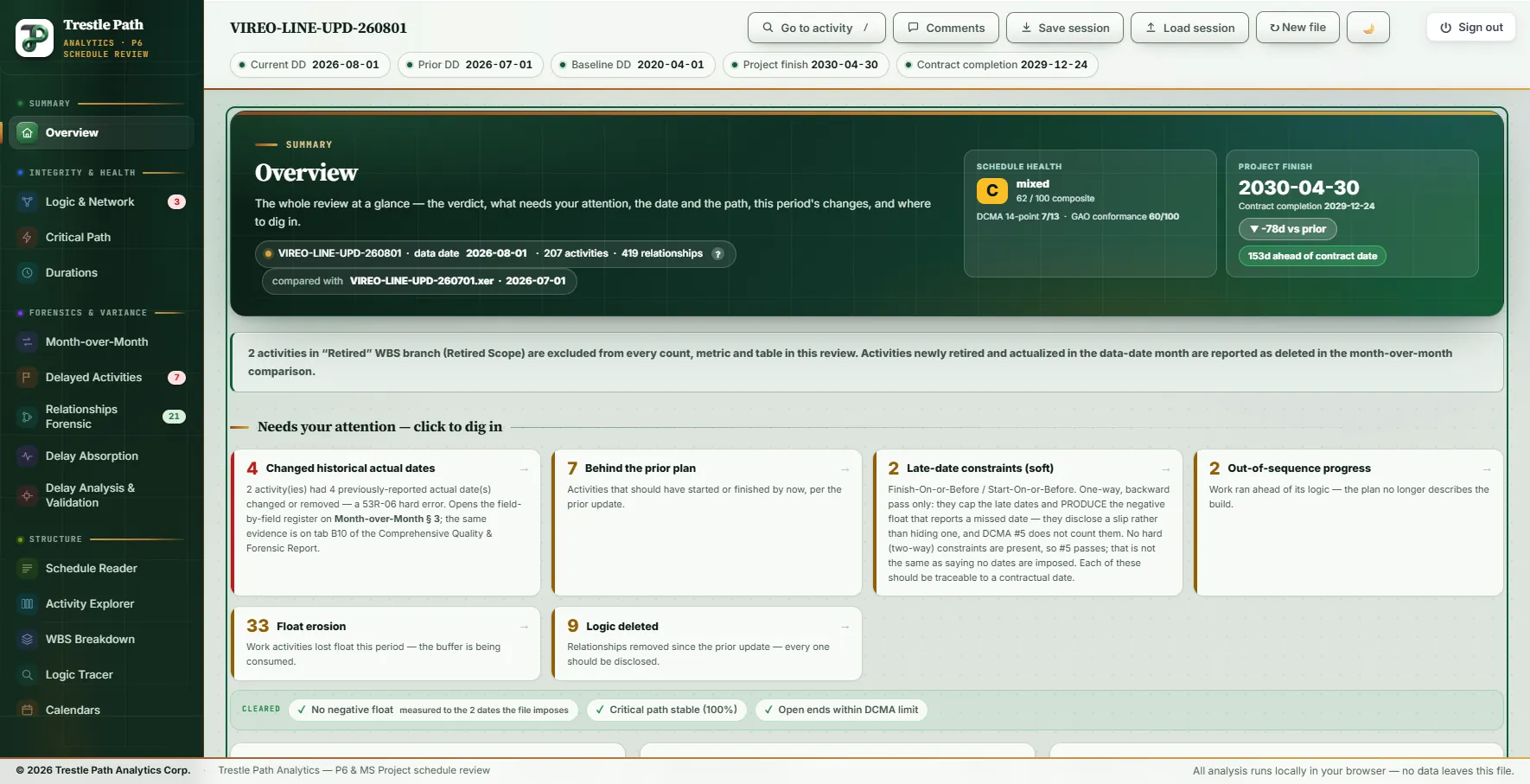Click the Save session button
The image size is (1530, 784).
1065,28
